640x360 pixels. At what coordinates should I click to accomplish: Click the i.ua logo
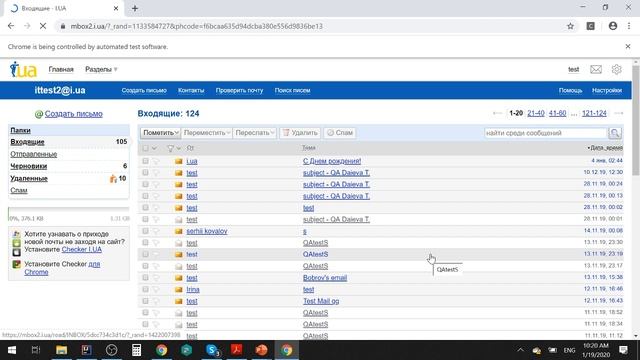point(23,69)
